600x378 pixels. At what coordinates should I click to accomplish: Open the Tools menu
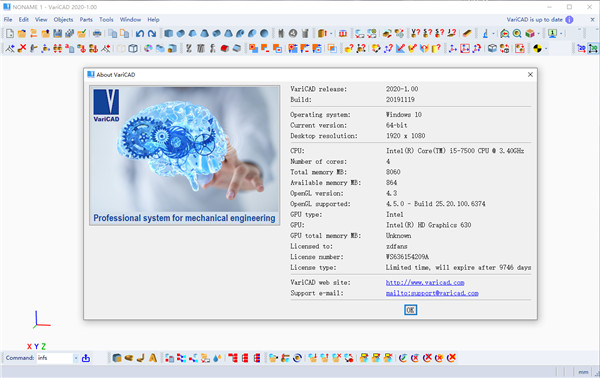pos(106,20)
